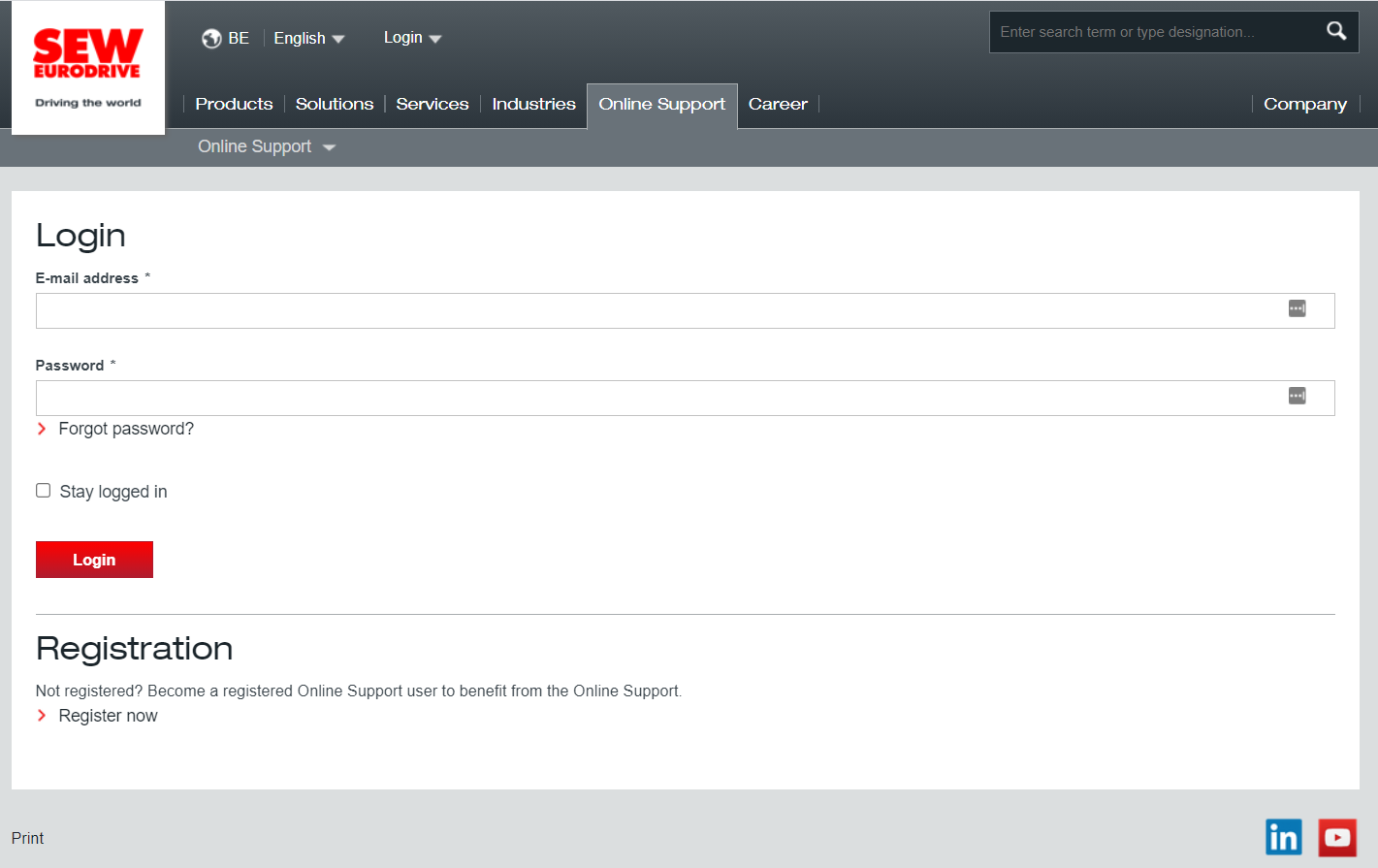Open the Company menu

coord(1305,104)
